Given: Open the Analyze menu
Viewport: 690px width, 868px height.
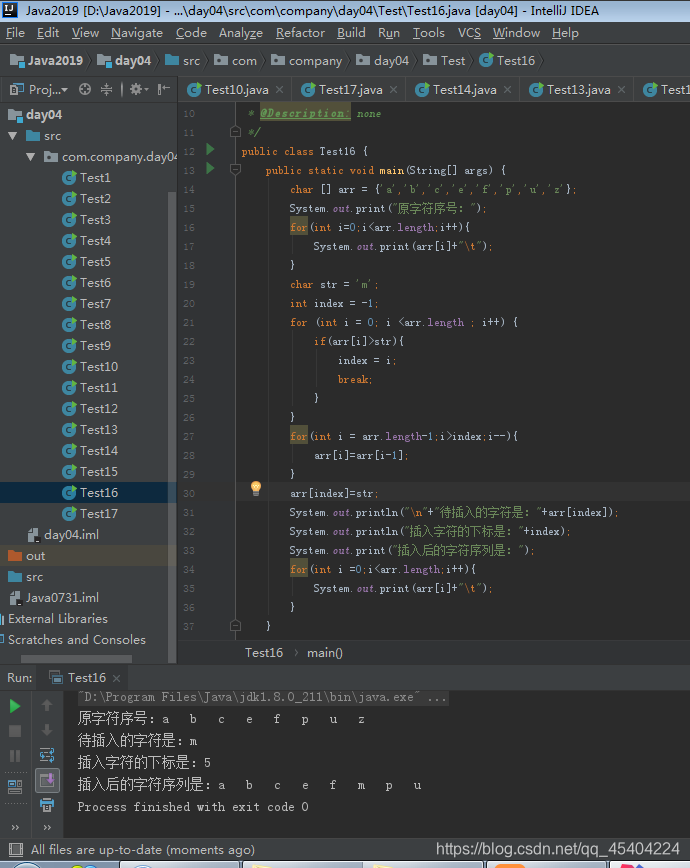Looking at the screenshot, I should tap(240, 33).
